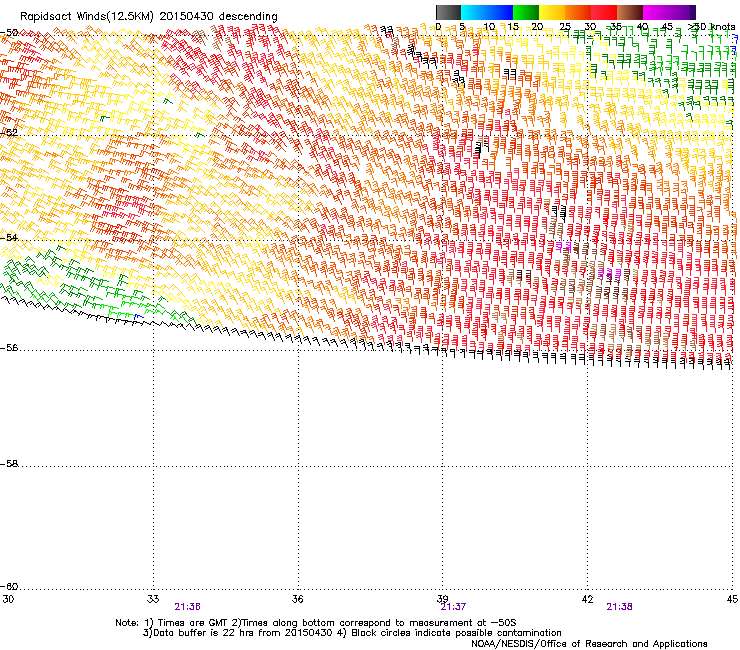Viewport: 740px width, 650px height.
Task: Click the red 30-35 knots legend swatch
Action: 604,12
